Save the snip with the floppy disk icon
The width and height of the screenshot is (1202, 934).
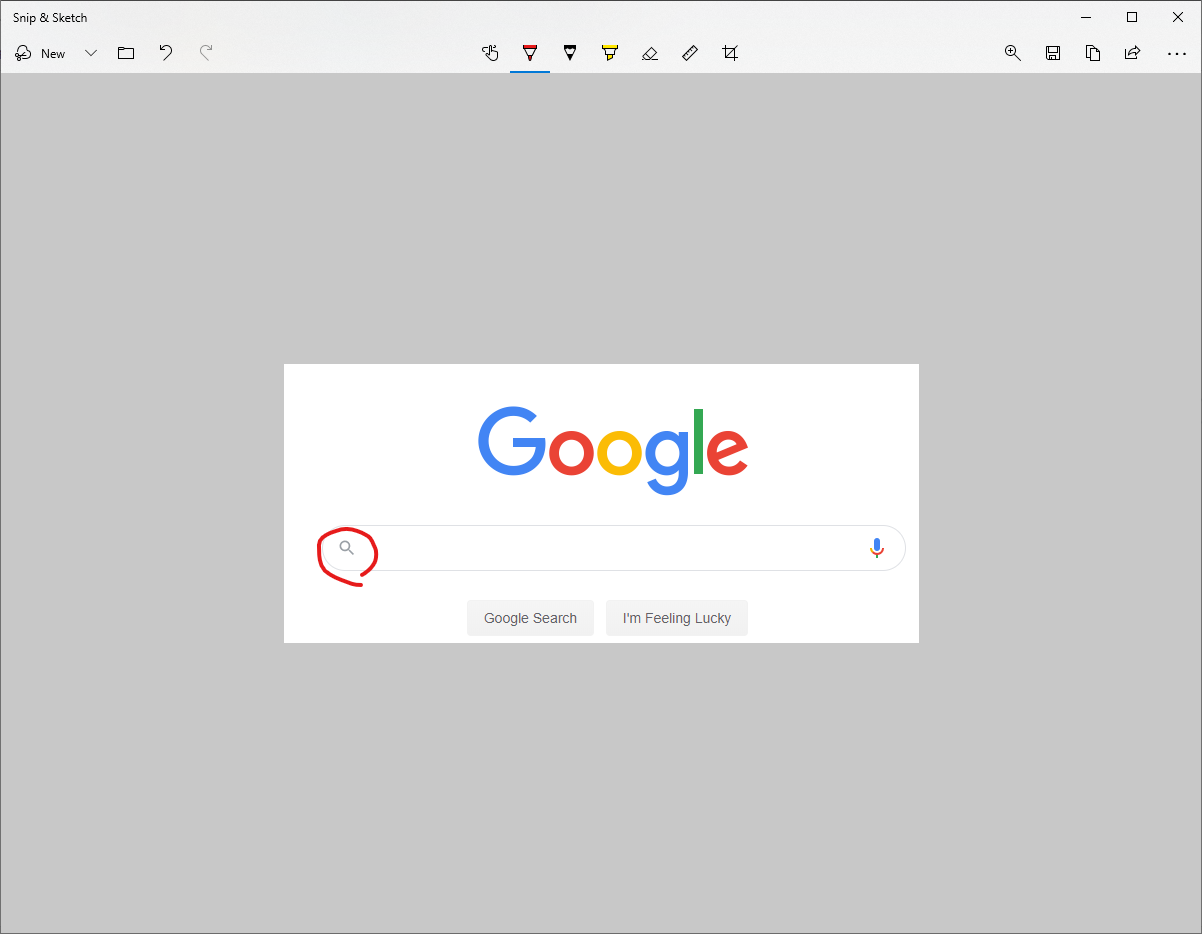[1053, 53]
